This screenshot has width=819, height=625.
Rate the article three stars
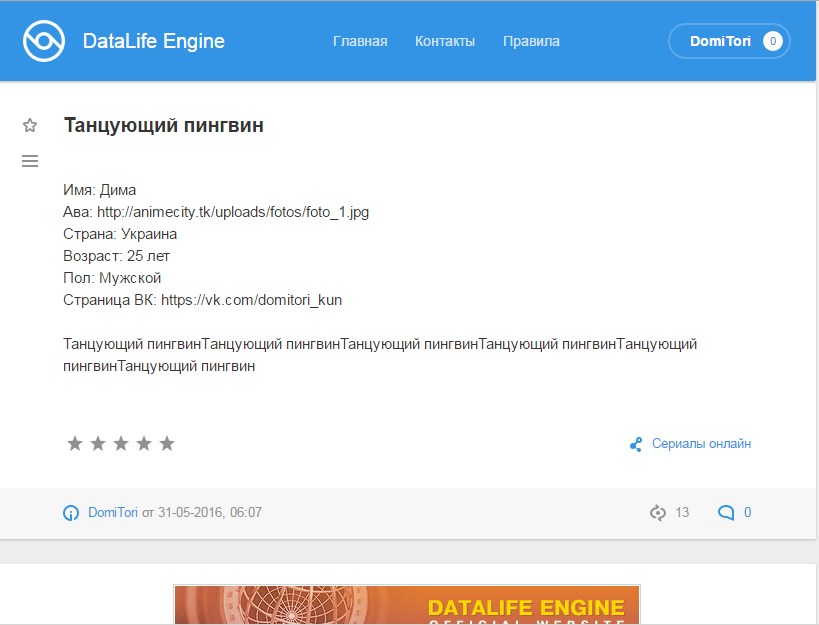pyautogui.click(x=121, y=443)
